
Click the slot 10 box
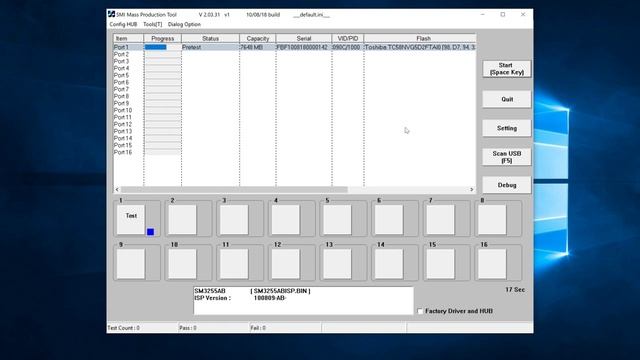tap(182, 264)
